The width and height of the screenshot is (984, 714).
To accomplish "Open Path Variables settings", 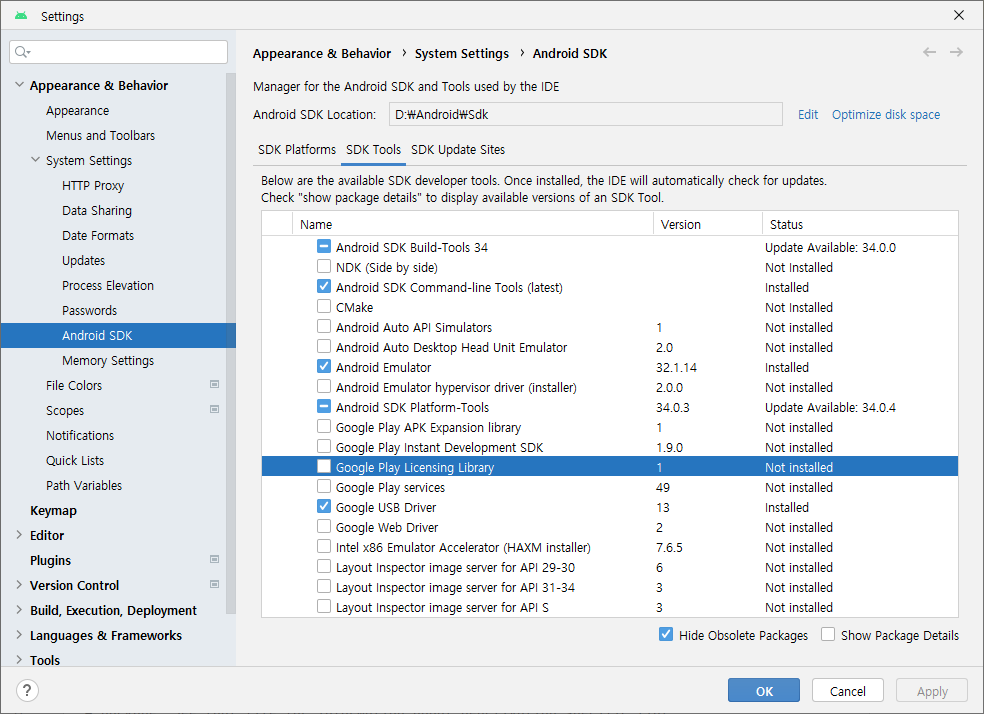I will pos(84,486).
